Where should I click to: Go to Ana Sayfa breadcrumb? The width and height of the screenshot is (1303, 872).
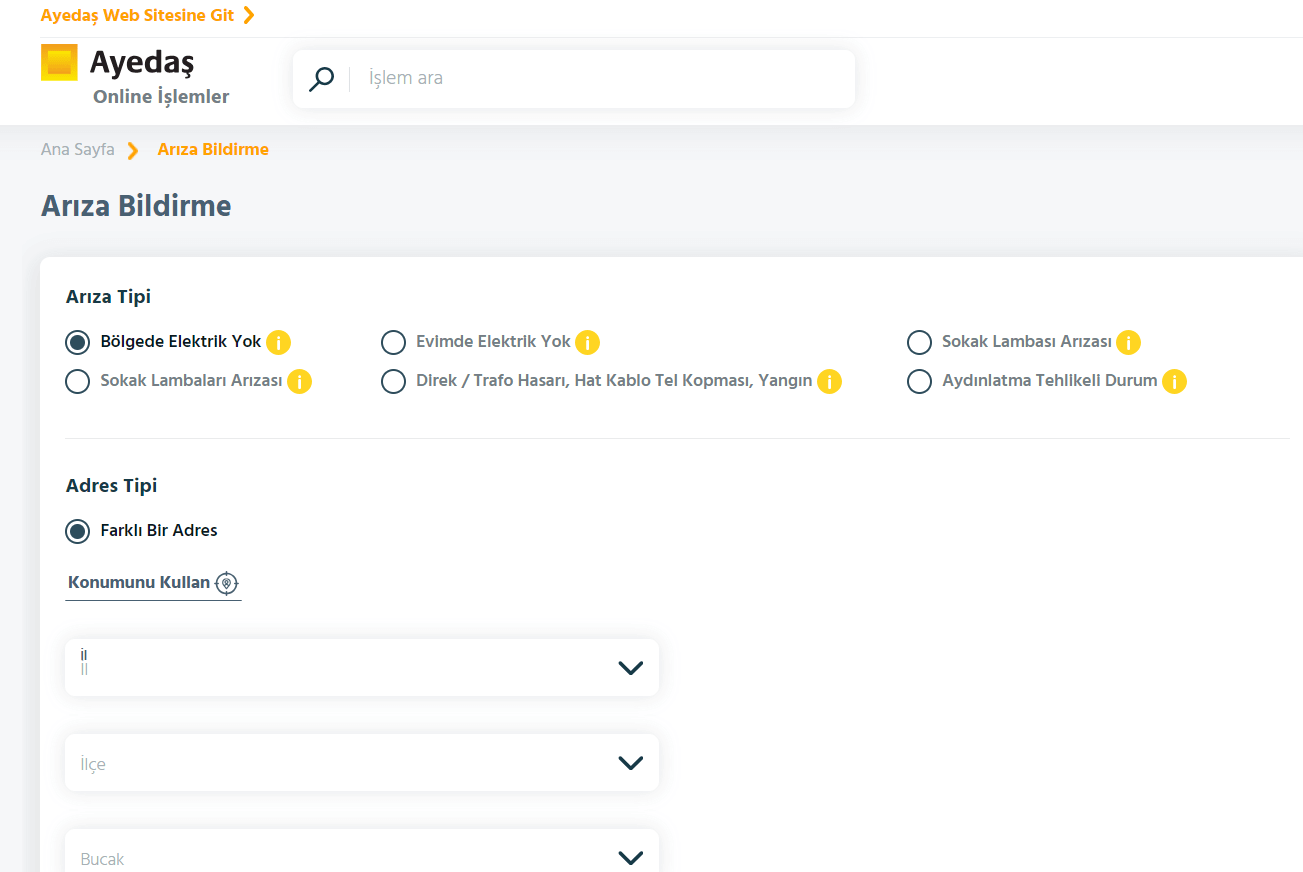77,150
